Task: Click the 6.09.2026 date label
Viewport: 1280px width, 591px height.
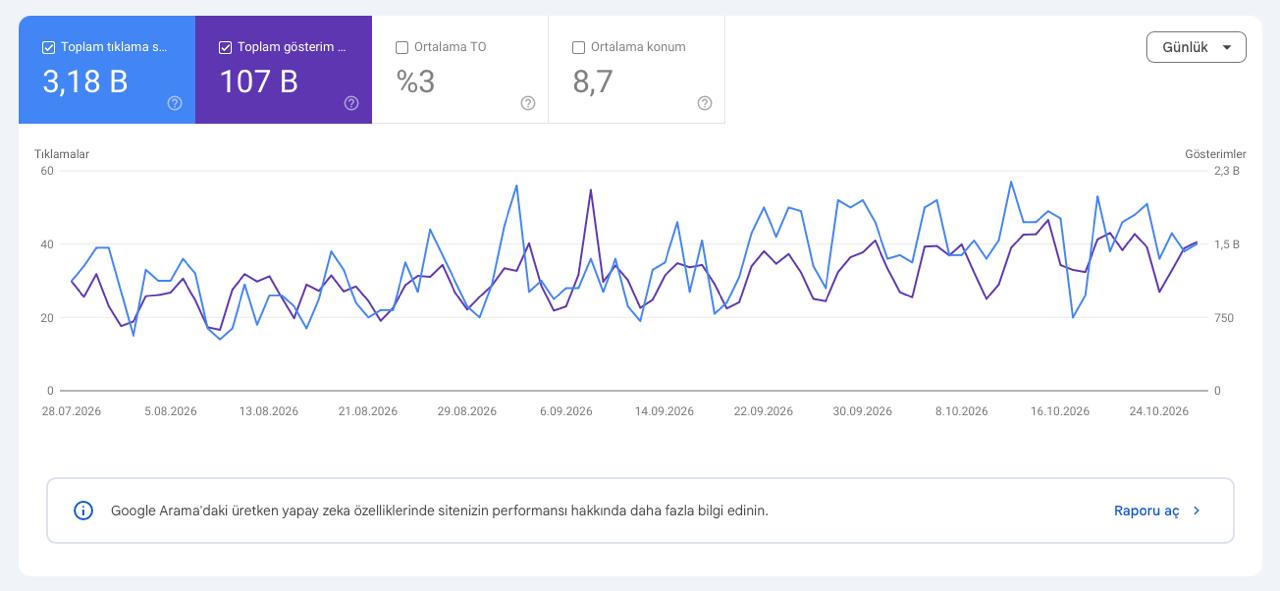Action: click(x=566, y=411)
